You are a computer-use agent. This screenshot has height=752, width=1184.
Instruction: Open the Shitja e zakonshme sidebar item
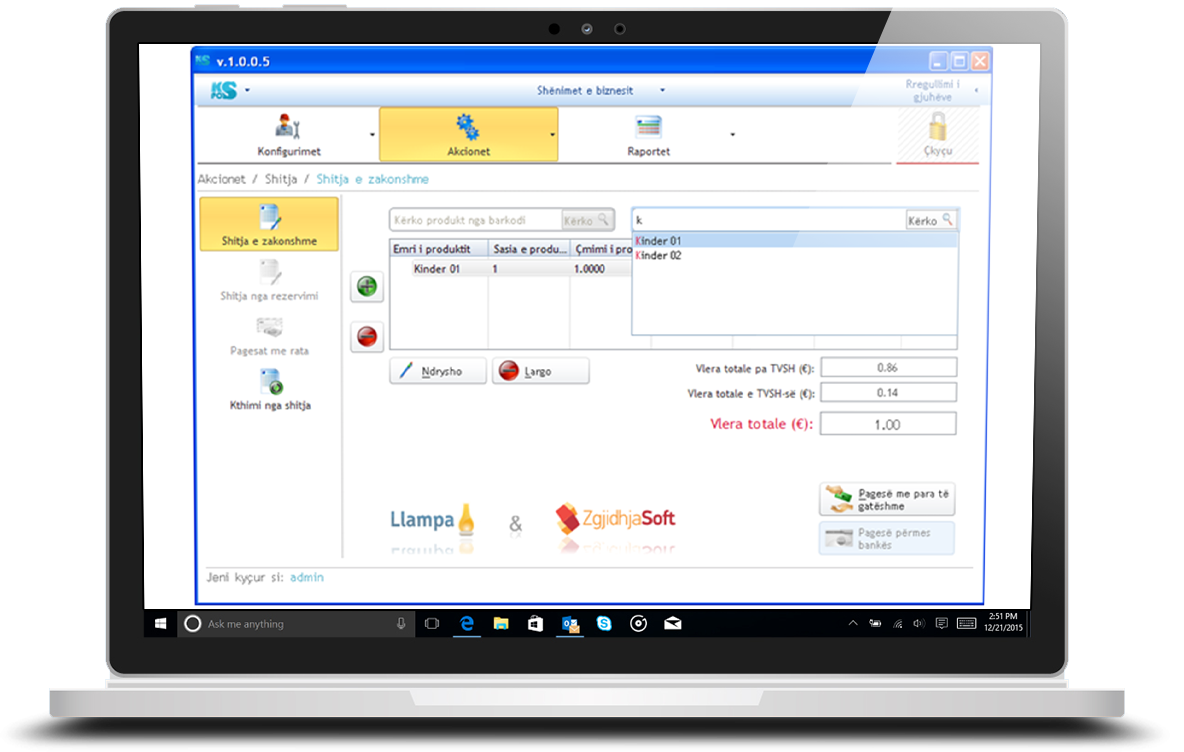click(269, 223)
